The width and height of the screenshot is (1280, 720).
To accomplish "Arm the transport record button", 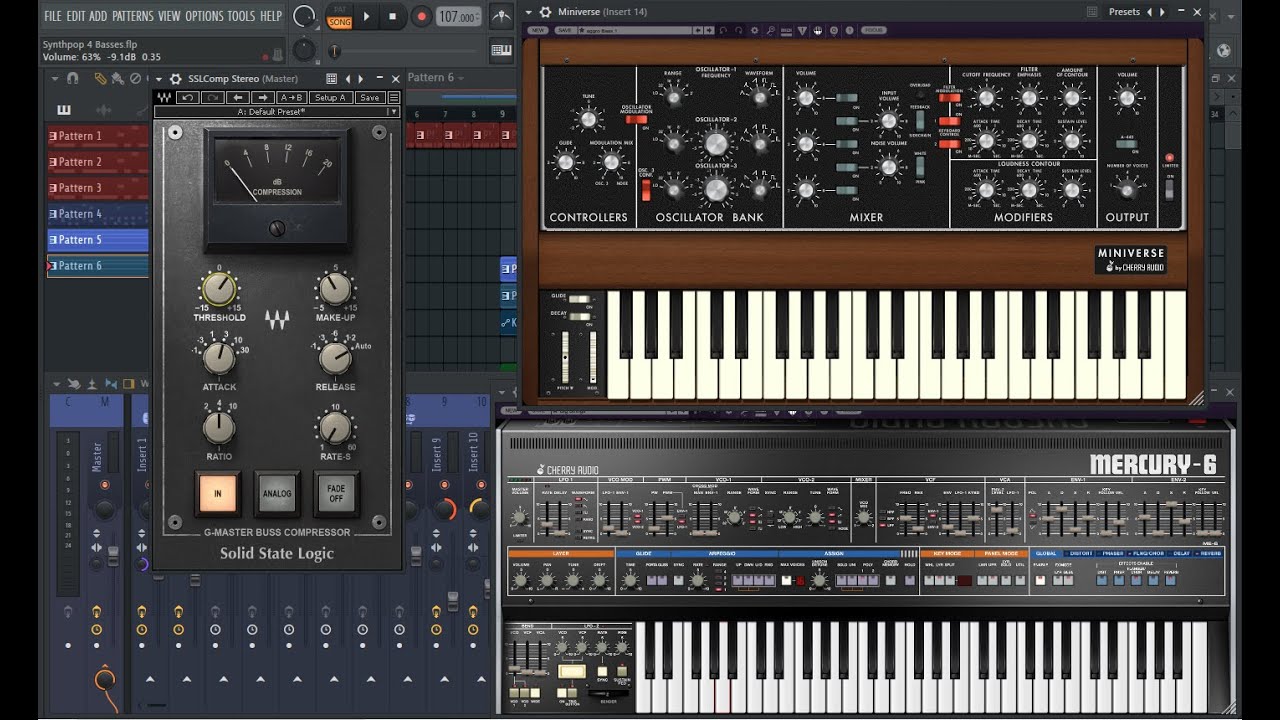I will [x=421, y=16].
